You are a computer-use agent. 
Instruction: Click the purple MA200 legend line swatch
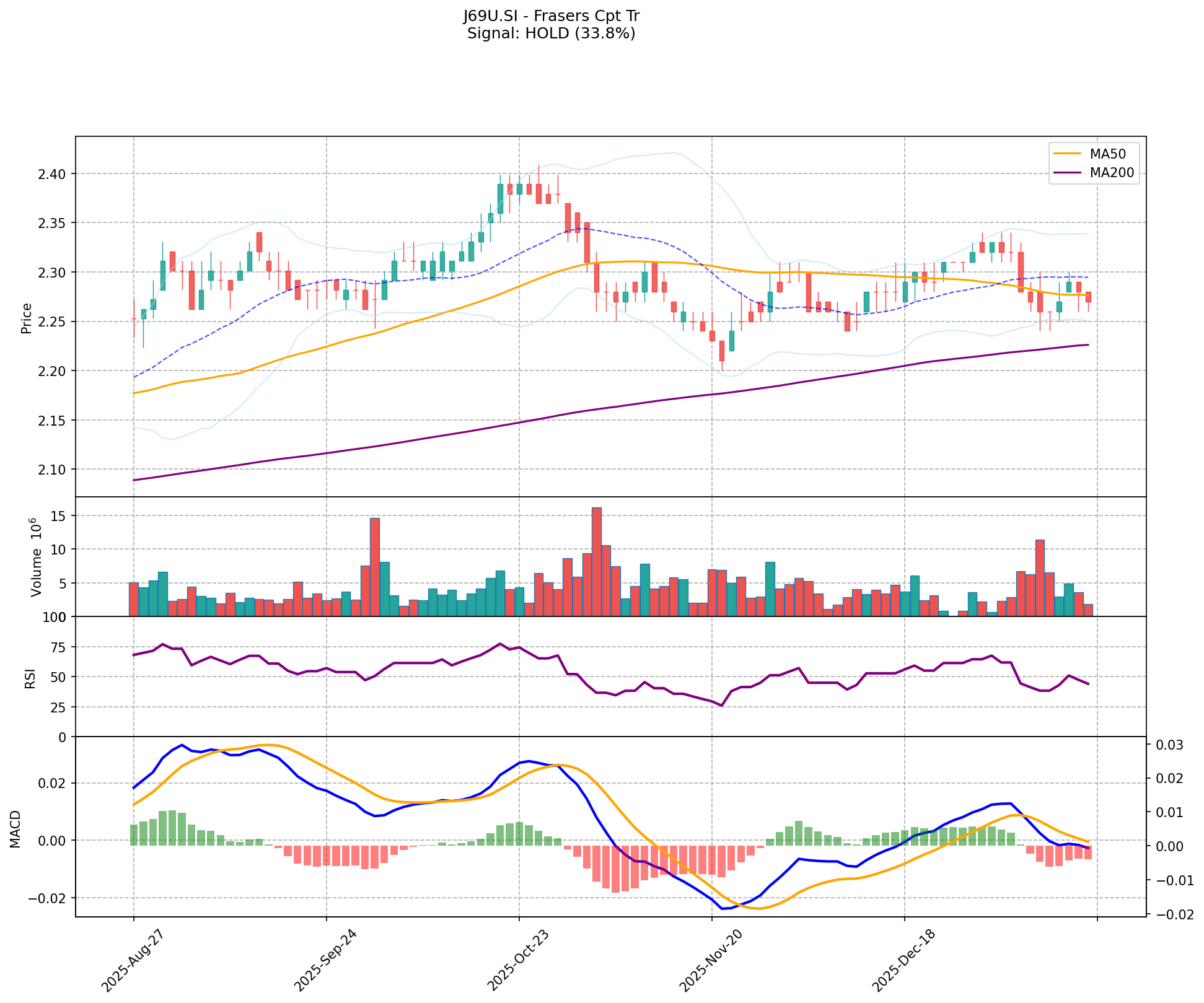1066,173
